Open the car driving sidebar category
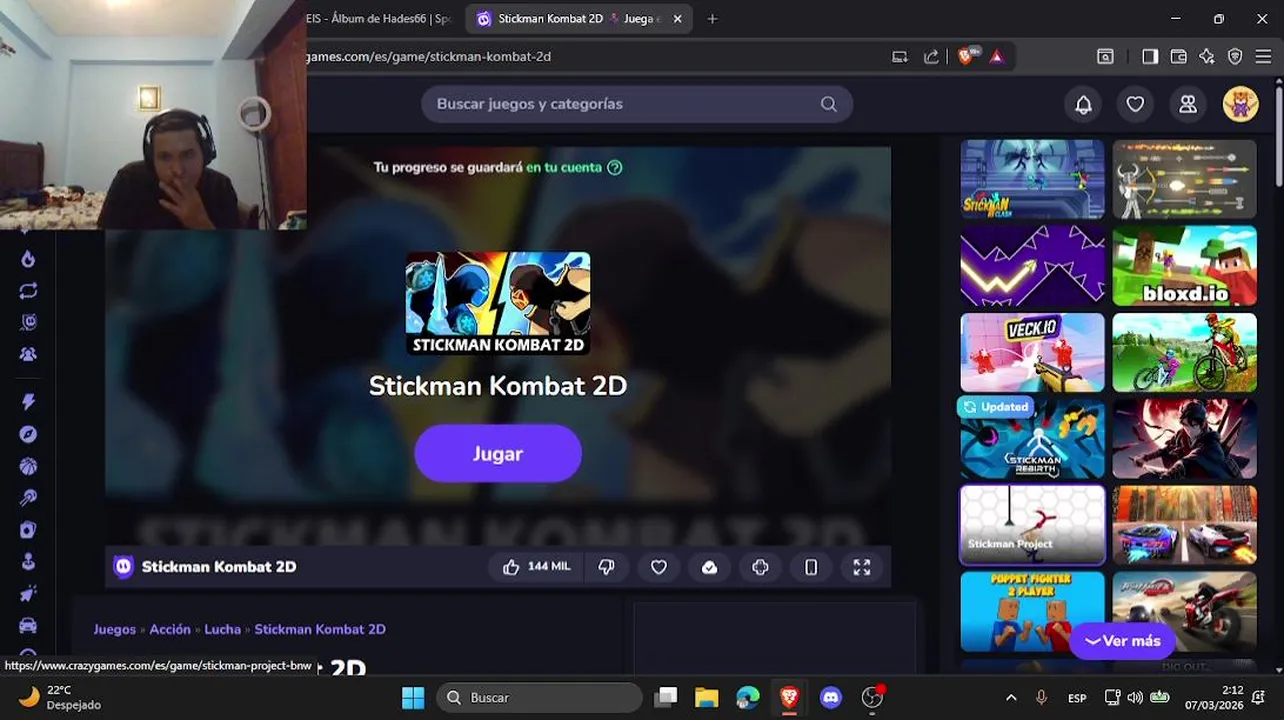 (28, 626)
